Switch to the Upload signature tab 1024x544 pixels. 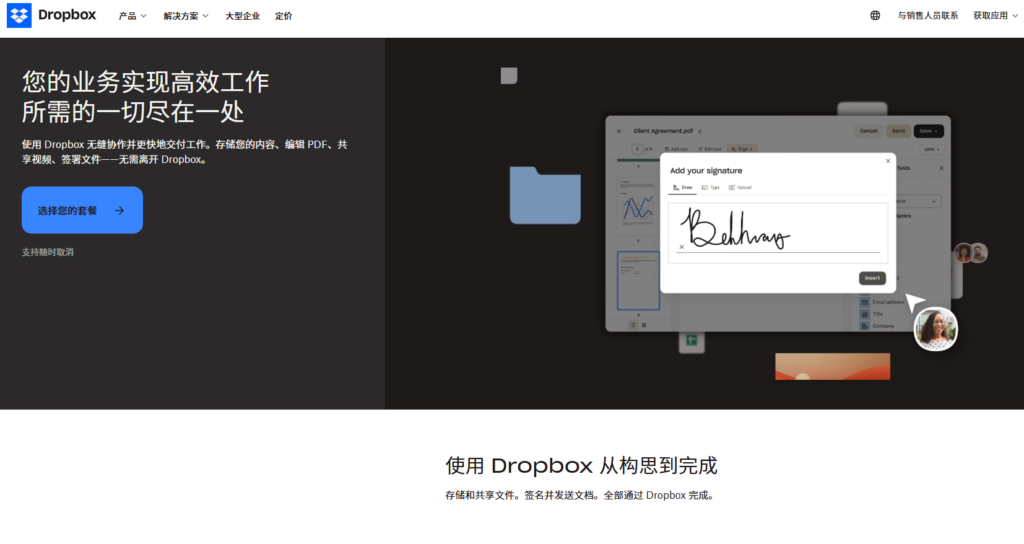pos(740,187)
